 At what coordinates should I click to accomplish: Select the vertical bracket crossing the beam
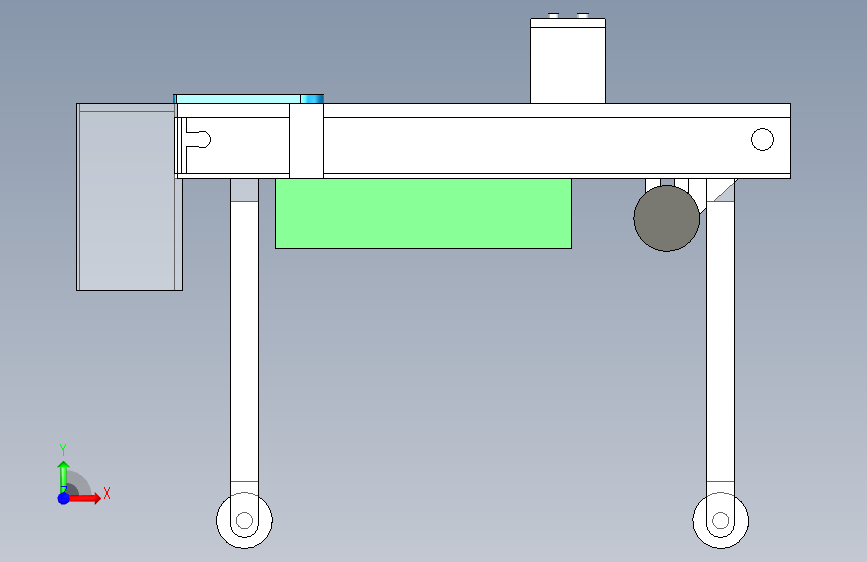(306, 141)
